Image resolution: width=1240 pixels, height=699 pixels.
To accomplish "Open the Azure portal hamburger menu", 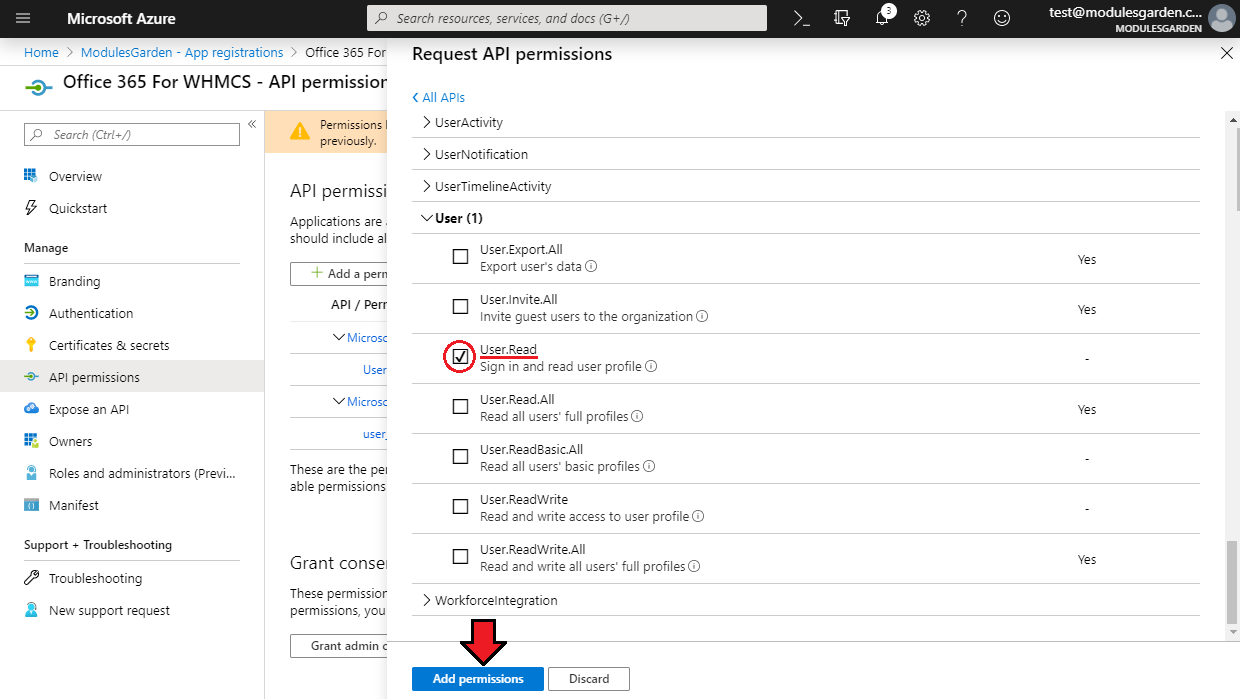I will click(24, 18).
